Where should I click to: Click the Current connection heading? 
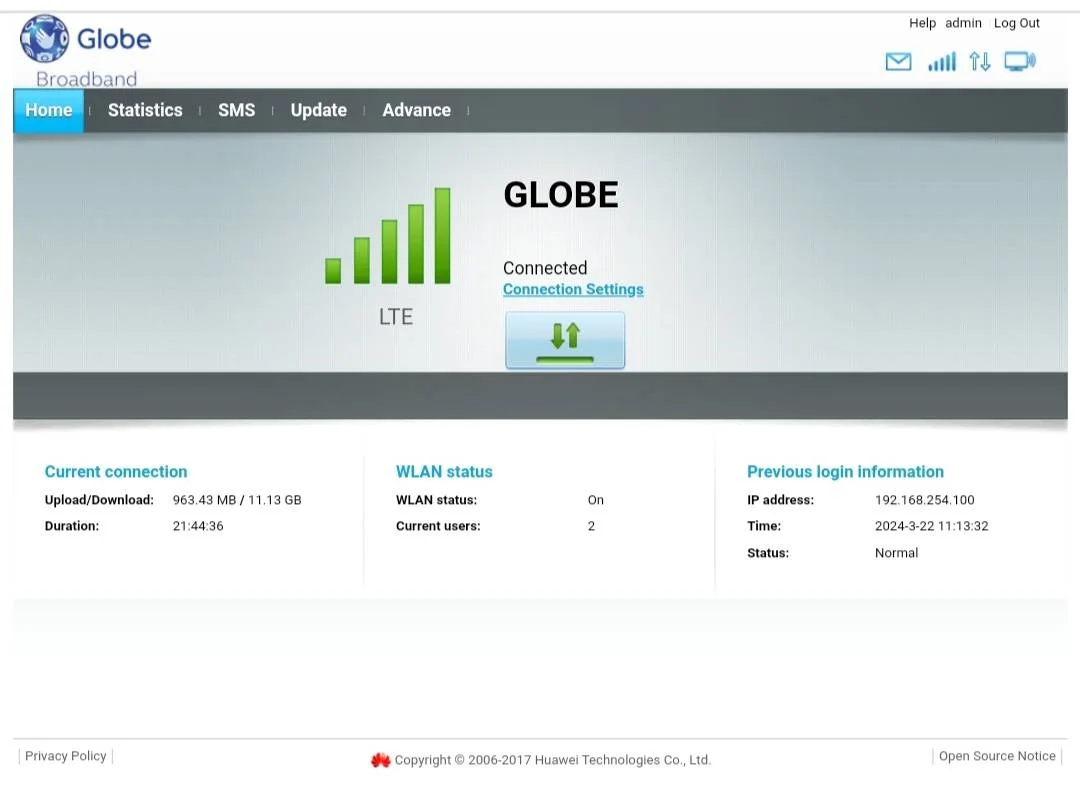[116, 472]
